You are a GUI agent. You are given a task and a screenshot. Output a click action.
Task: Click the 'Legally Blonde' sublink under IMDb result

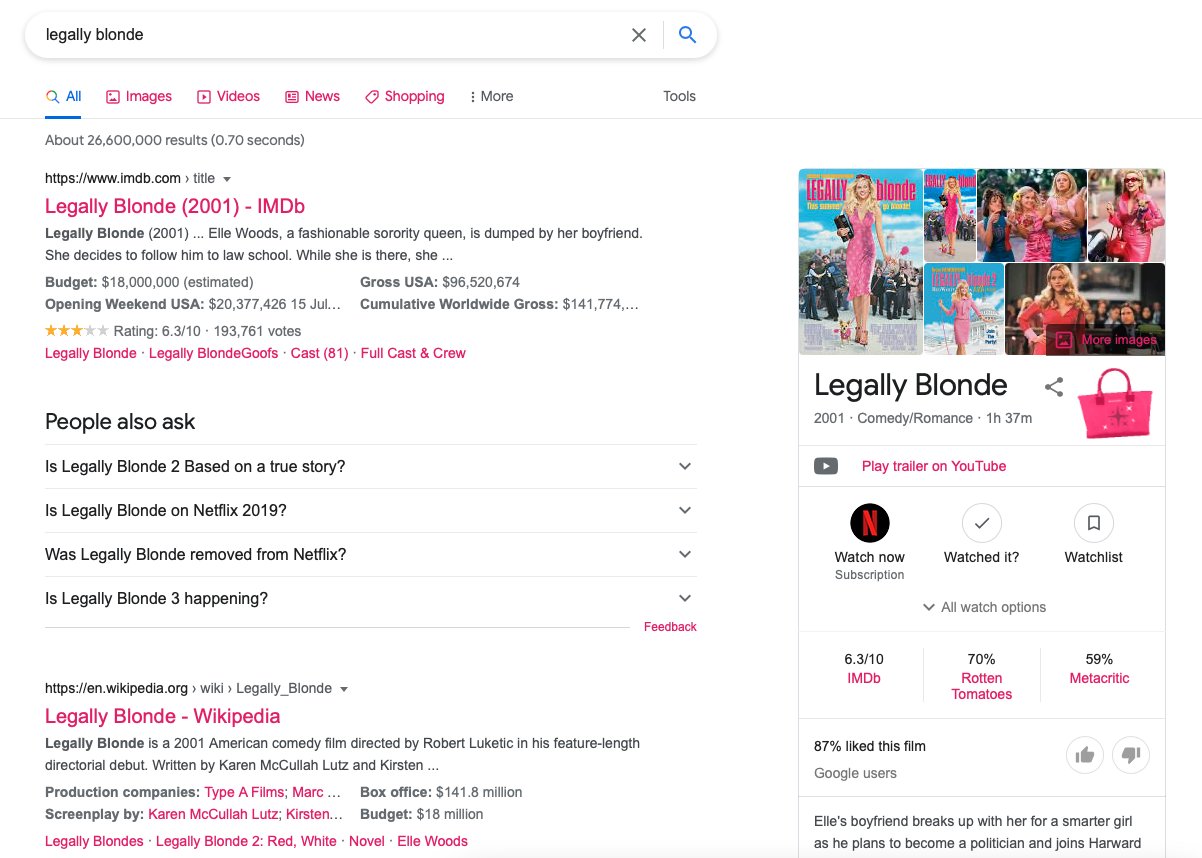coord(91,353)
